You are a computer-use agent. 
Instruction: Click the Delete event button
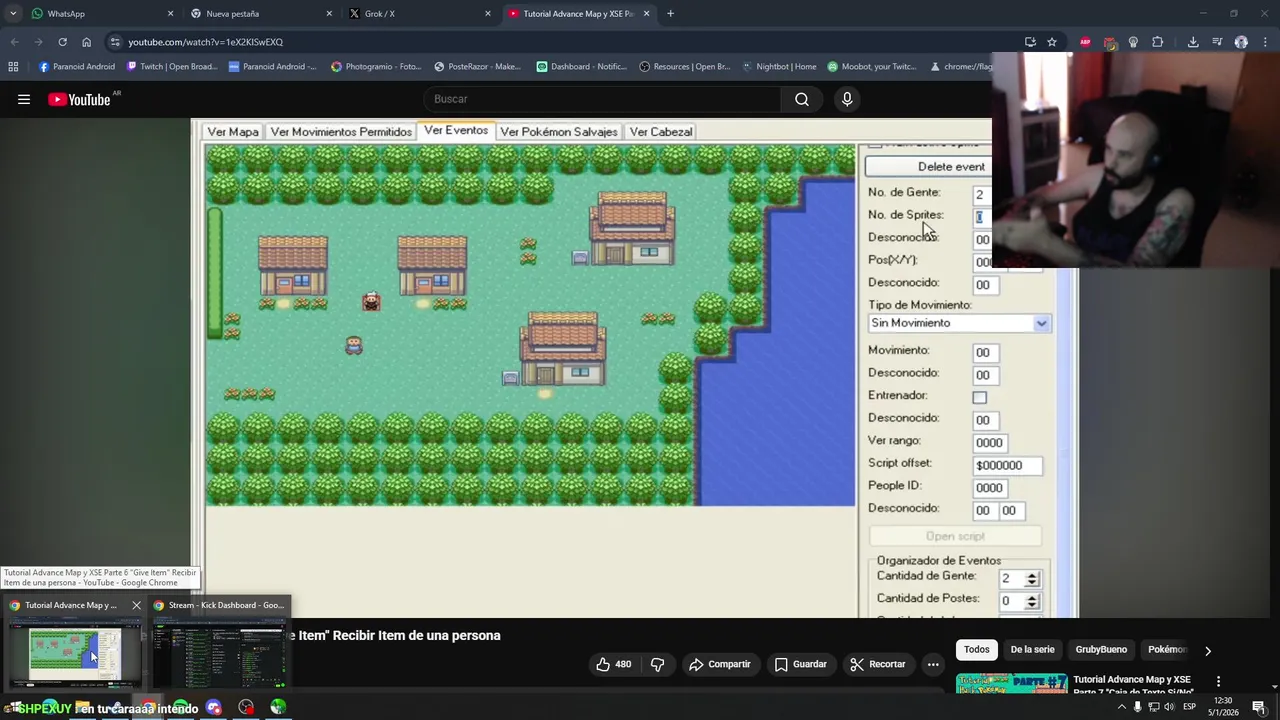tap(930, 167)
